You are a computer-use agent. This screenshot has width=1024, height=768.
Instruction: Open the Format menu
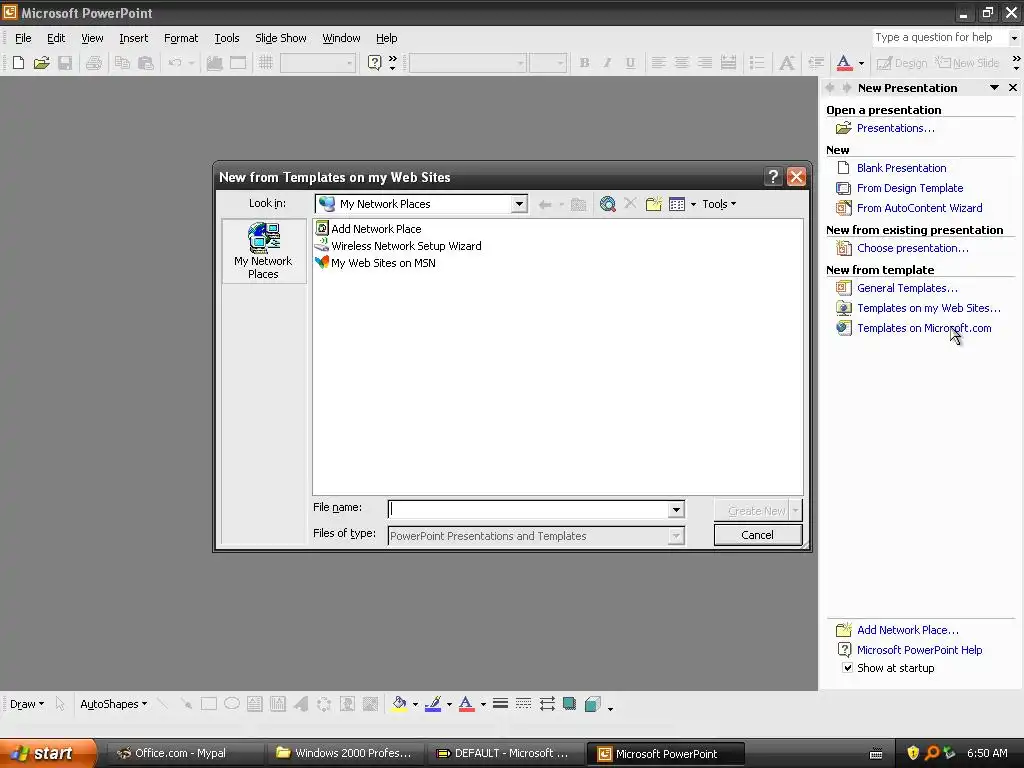tap(181, 38)
